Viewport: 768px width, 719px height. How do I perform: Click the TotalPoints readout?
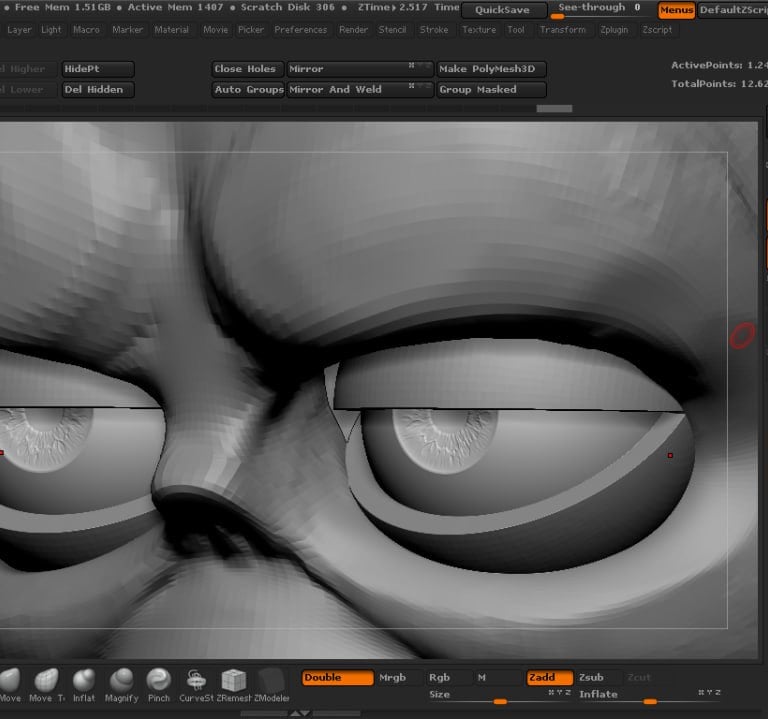click(719, 84)
